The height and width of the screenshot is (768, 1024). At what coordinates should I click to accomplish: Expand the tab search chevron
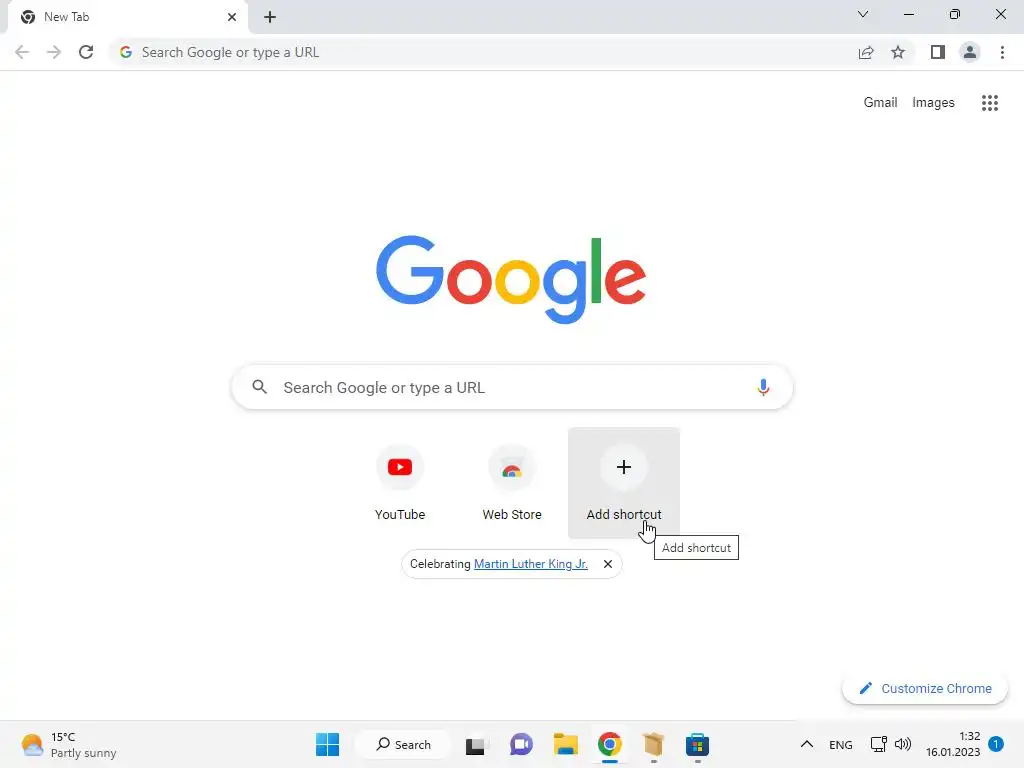(x=863, y=14)
